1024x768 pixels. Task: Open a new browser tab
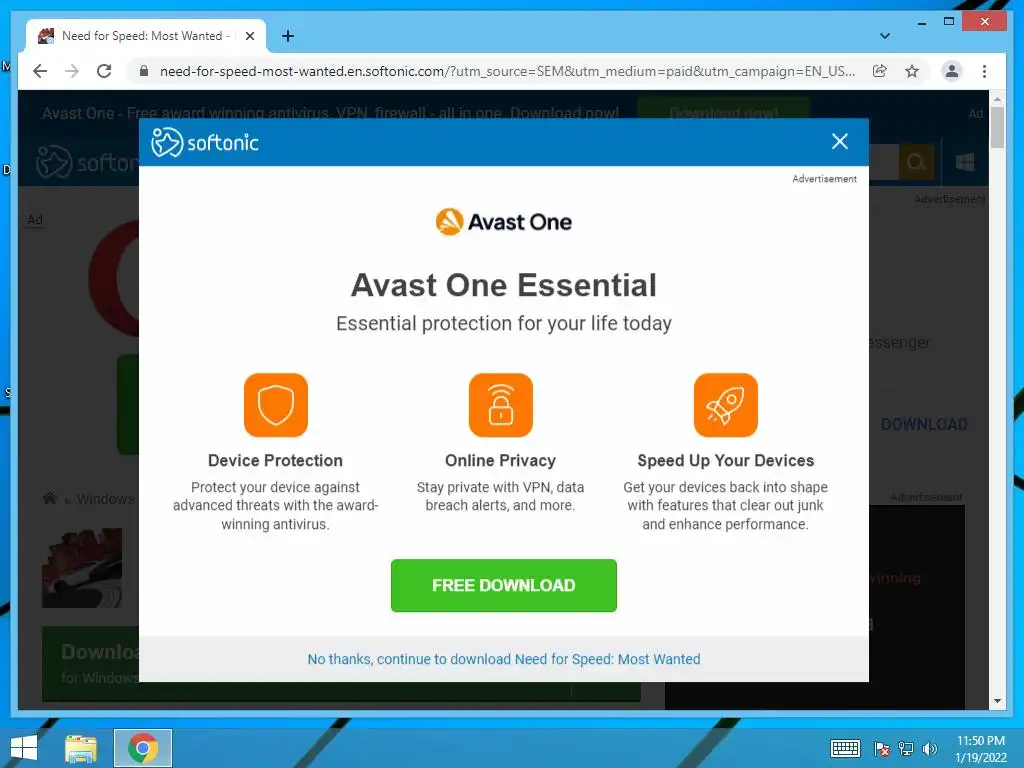pyautogui.click(x=288, y=36)
